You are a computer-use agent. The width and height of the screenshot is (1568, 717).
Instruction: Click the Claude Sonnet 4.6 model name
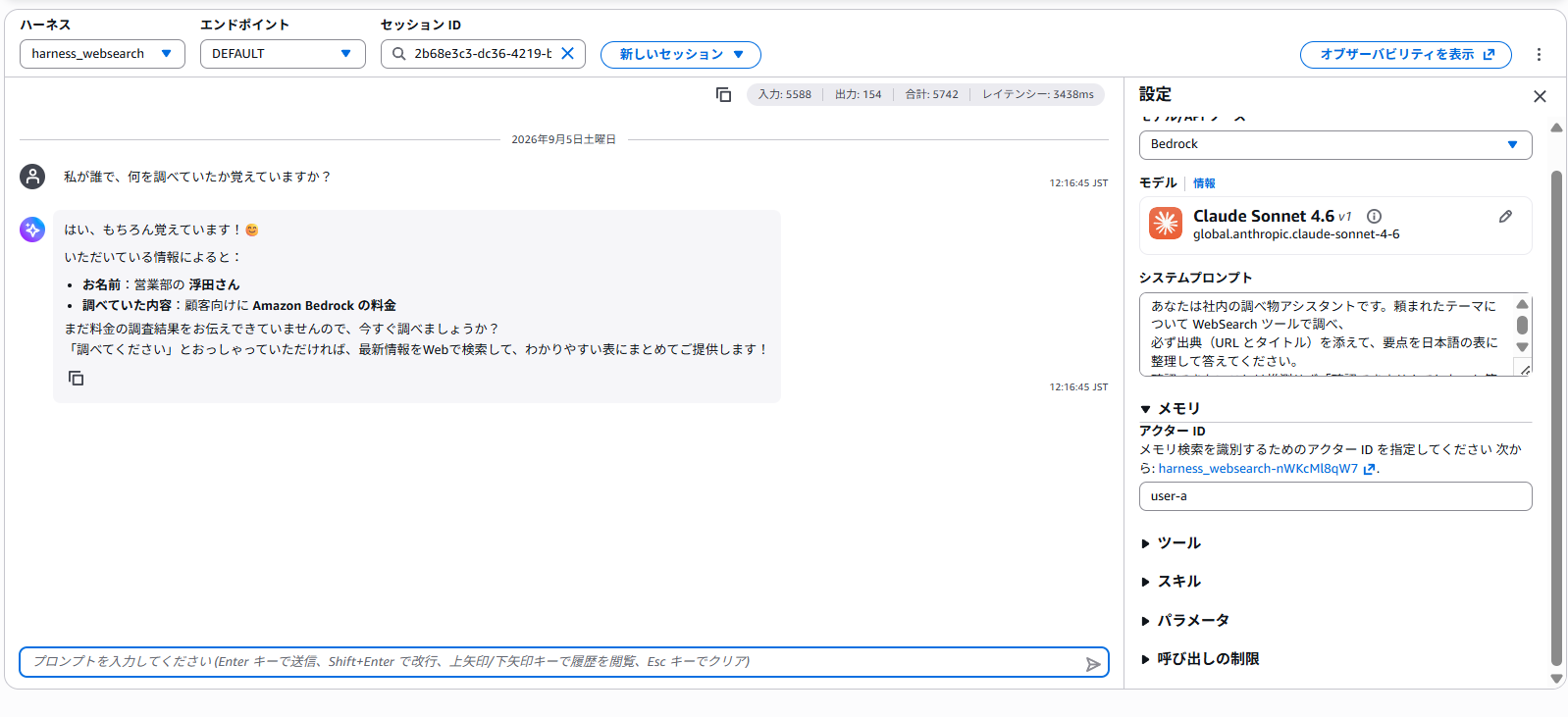(1264, 216)
